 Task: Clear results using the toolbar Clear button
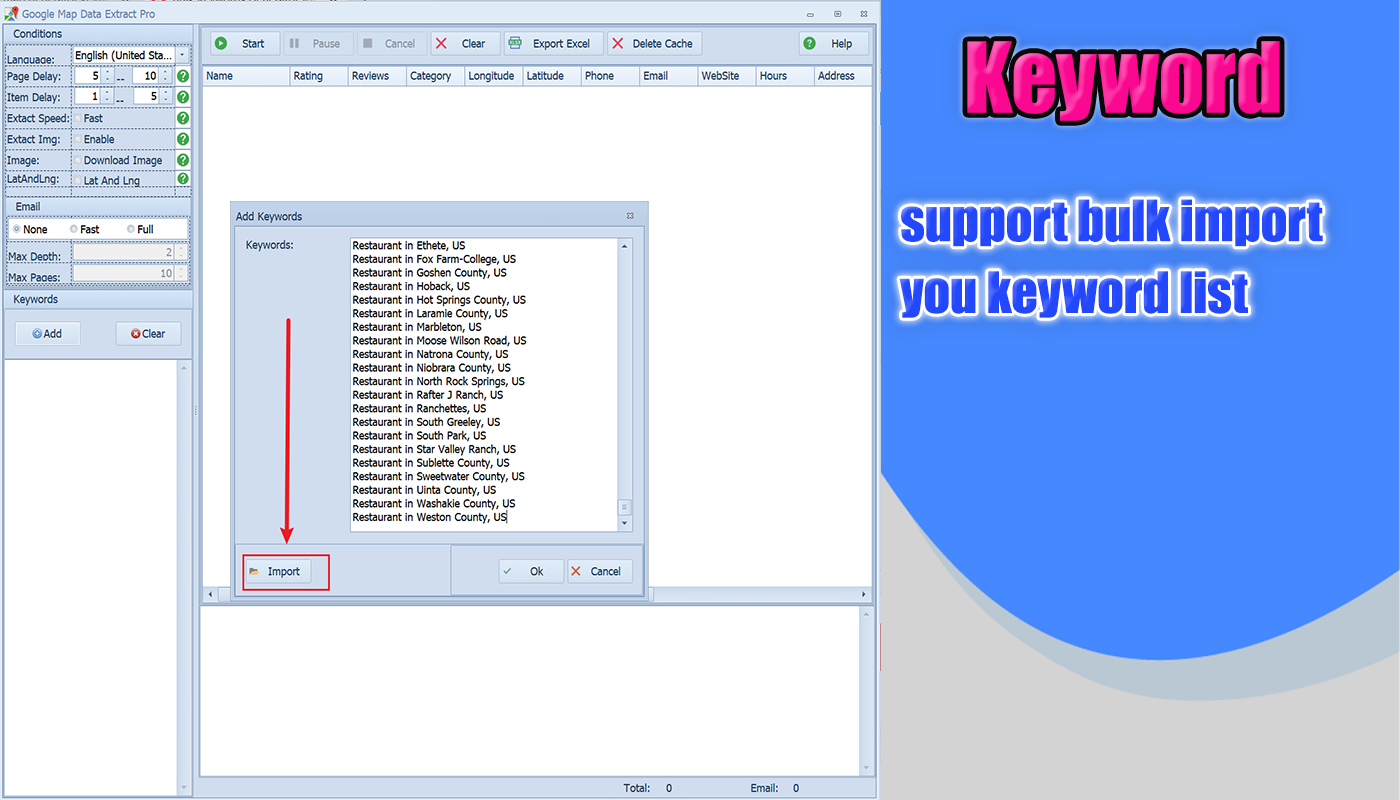[x=465, y=44]
